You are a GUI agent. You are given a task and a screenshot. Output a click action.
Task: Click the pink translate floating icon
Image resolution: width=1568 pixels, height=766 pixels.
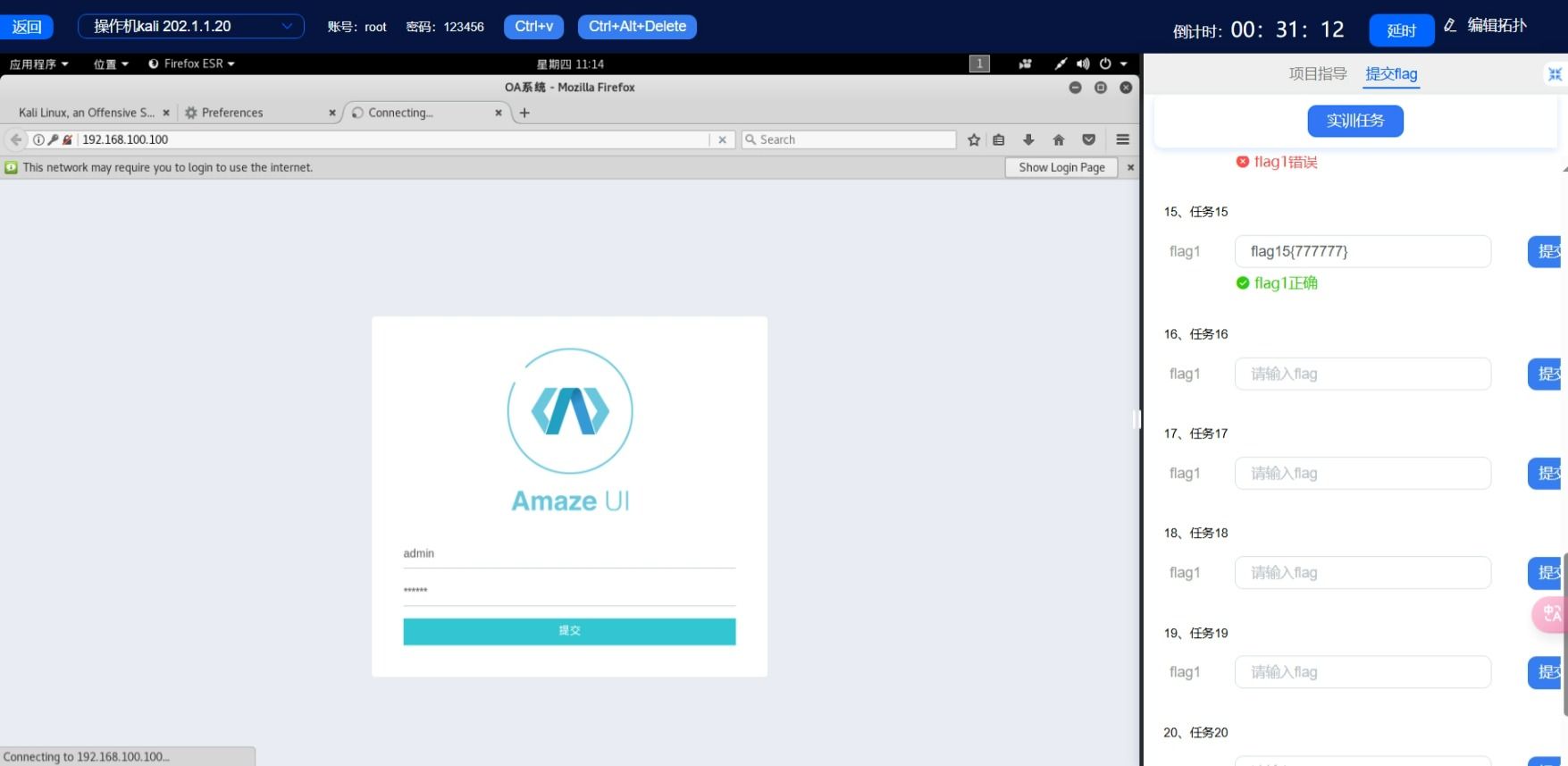pyautogui.click(x=1550, y=614)
